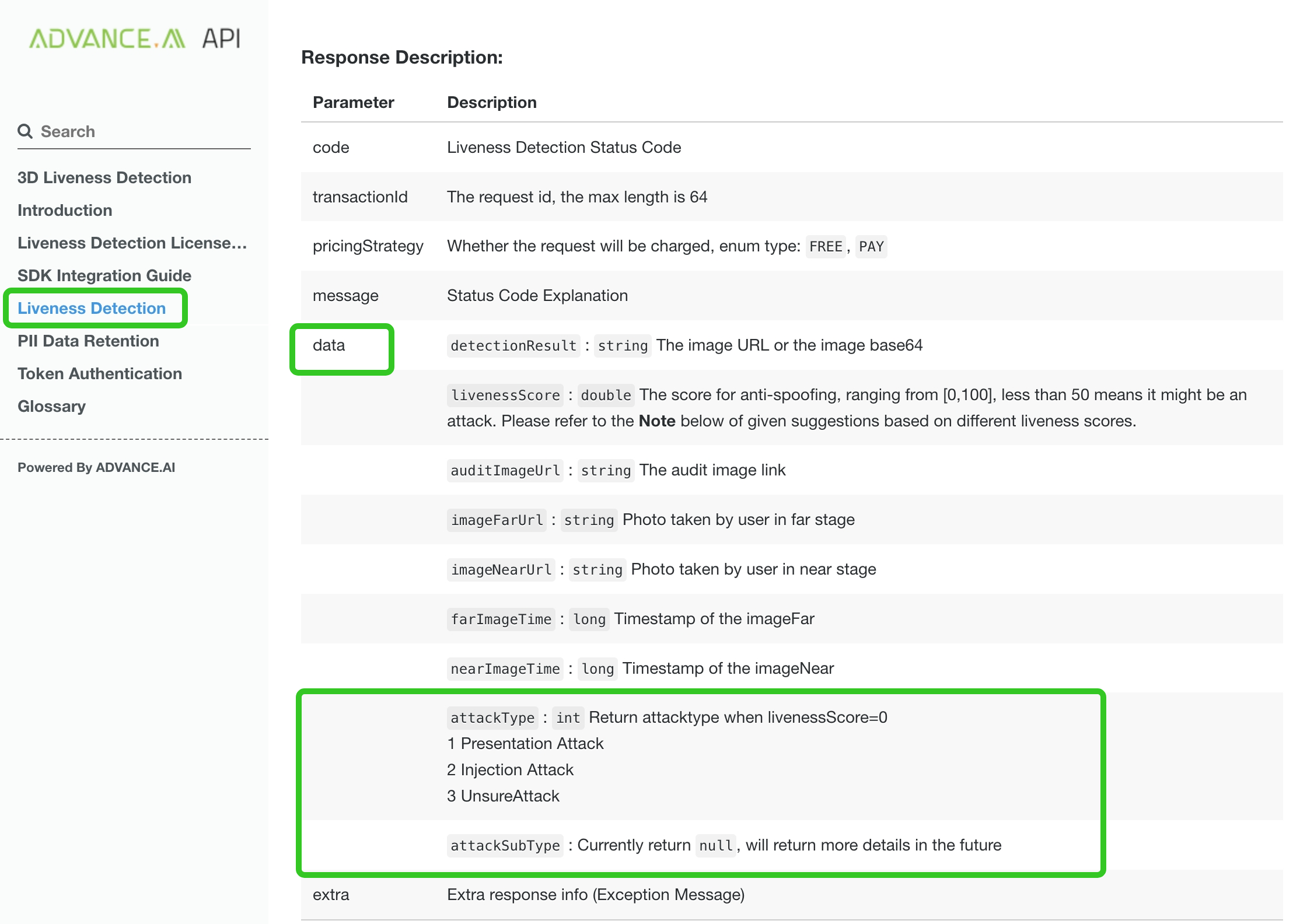Click Powered By ADVANCE.AI link
This screenshot has width=1314, height=924.
pyautogui.click(x=96, y=467)
